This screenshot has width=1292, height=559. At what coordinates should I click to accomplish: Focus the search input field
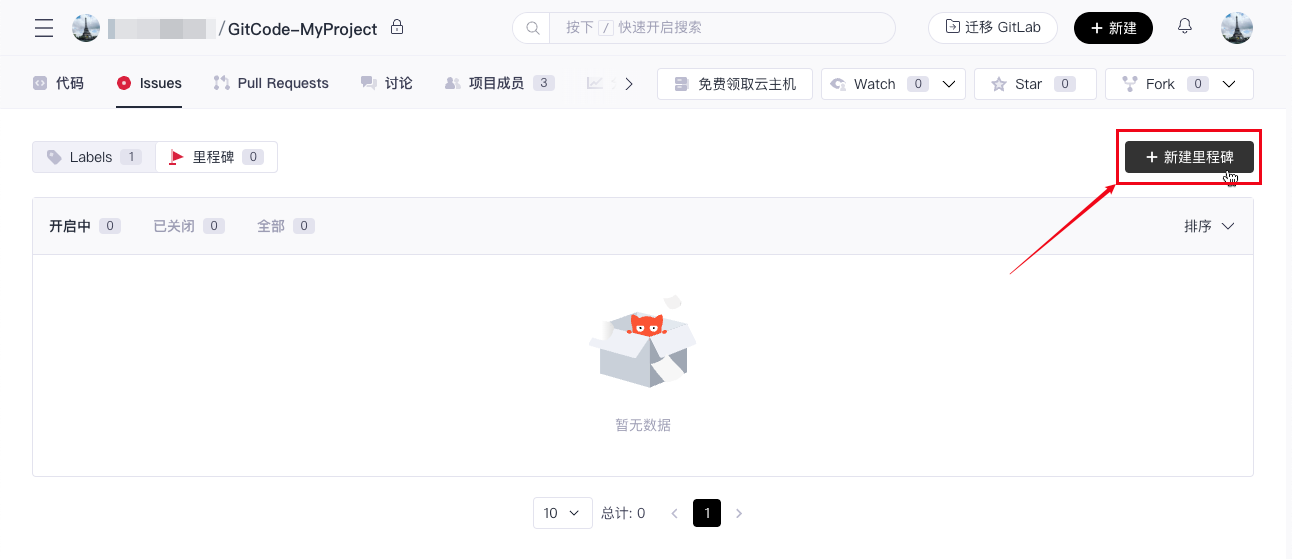tap(720, 28)
